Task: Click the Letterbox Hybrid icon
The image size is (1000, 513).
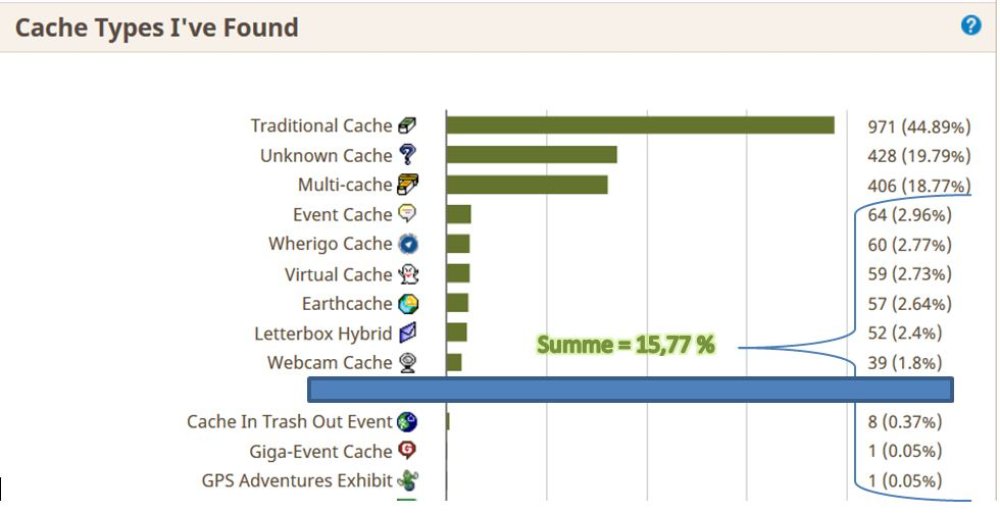Action: [x=407, y=333]
